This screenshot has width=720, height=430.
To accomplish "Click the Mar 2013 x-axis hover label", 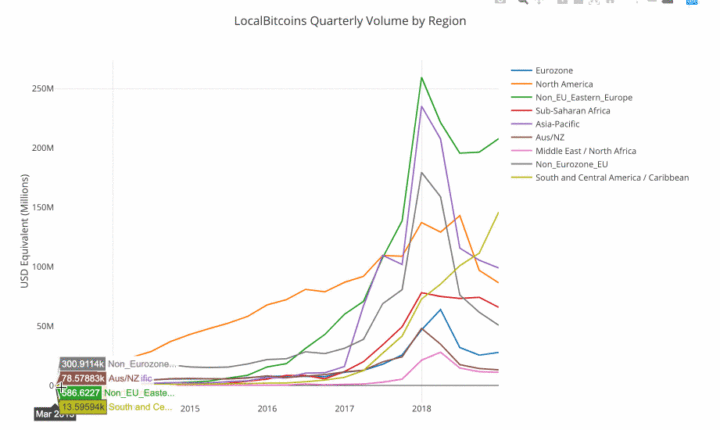I will 55,414.
